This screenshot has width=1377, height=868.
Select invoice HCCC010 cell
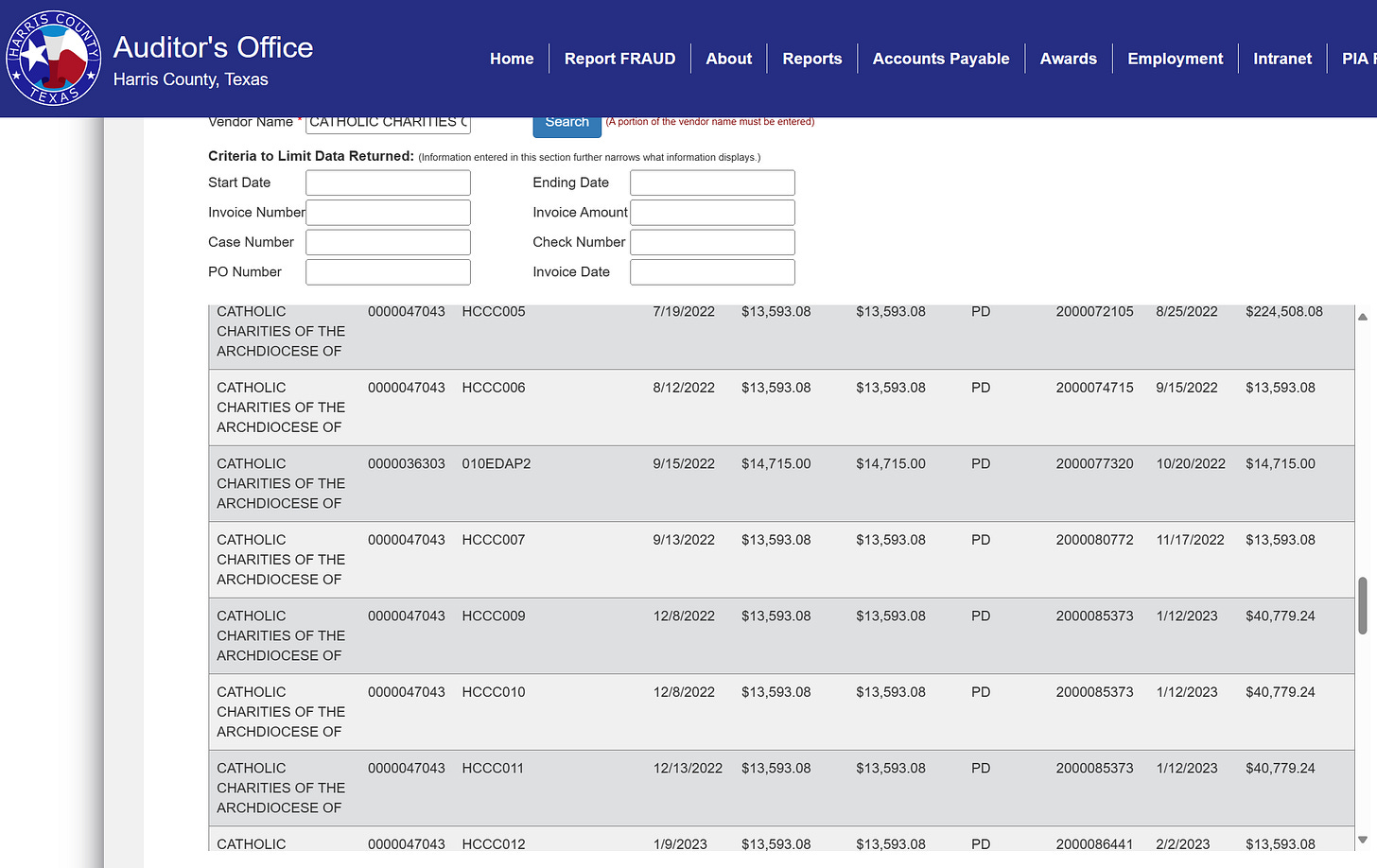click(x=494, y=692)
